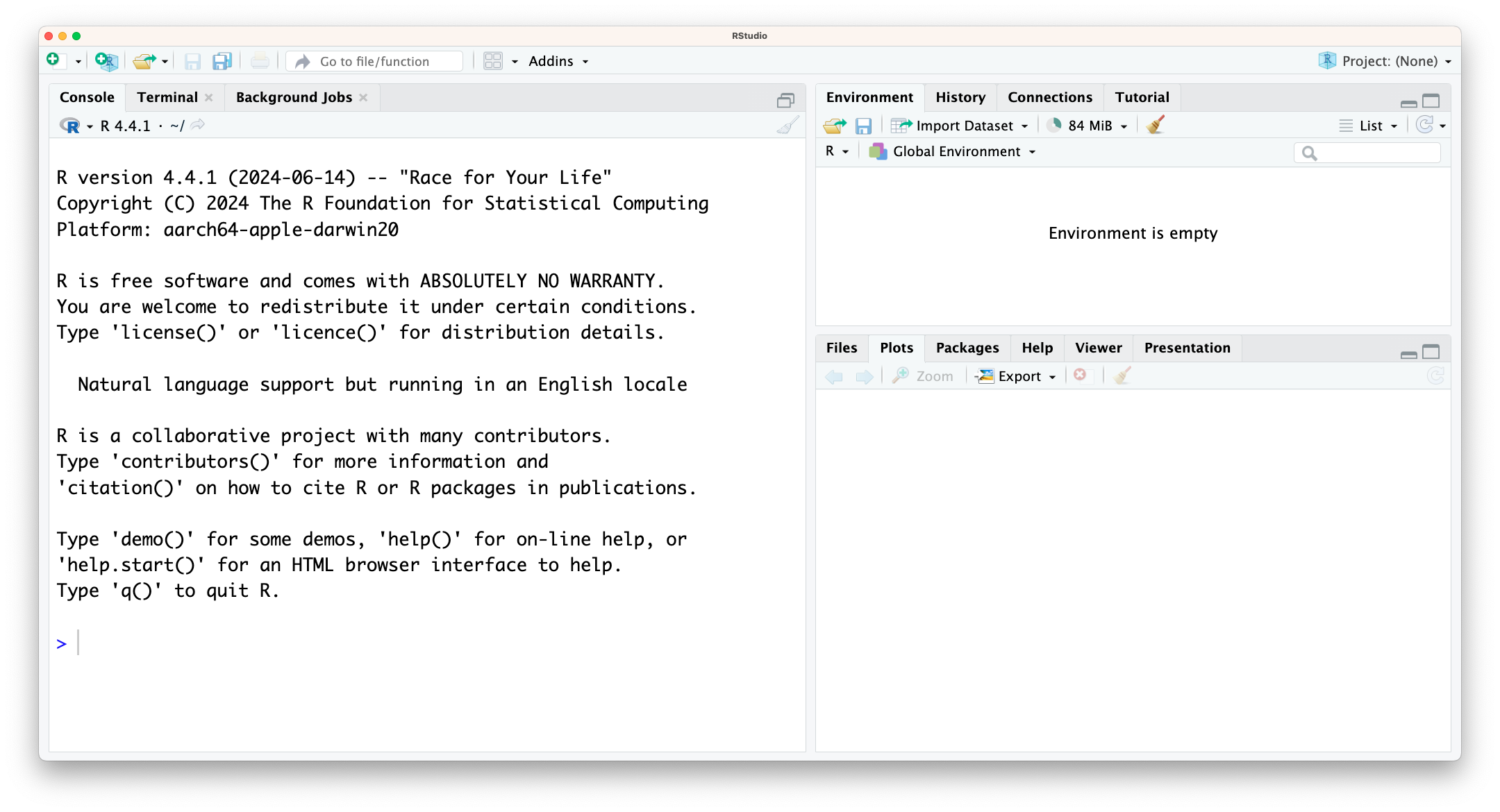
Task: Switch to the Packages tab
Action: click(x=967, y=348)
